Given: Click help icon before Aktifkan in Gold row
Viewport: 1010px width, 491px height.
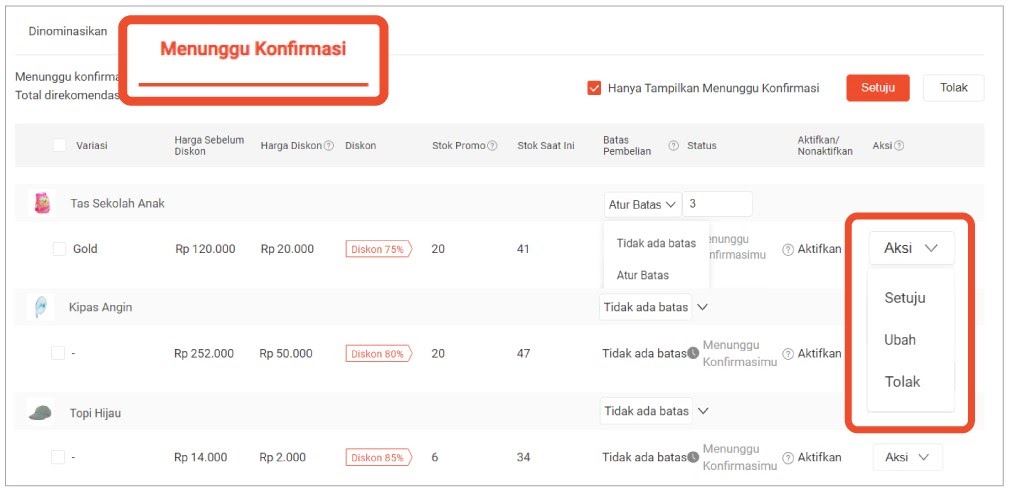Looking at the screenshot, I should coord(787,249).
